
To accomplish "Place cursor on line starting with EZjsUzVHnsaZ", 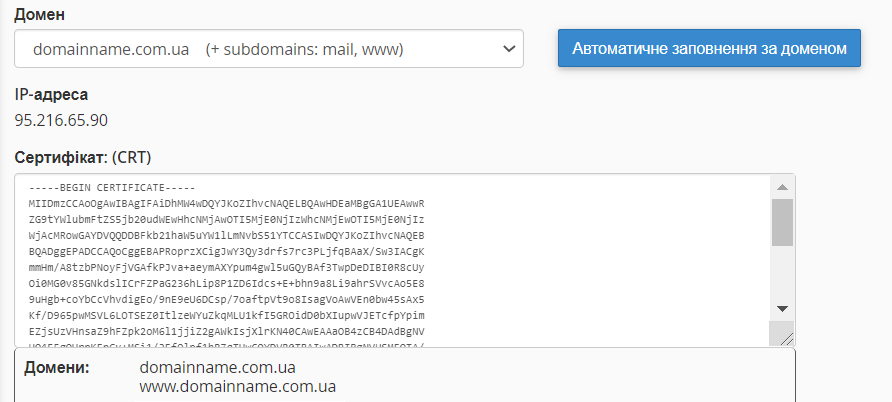I will pos(227,331).
